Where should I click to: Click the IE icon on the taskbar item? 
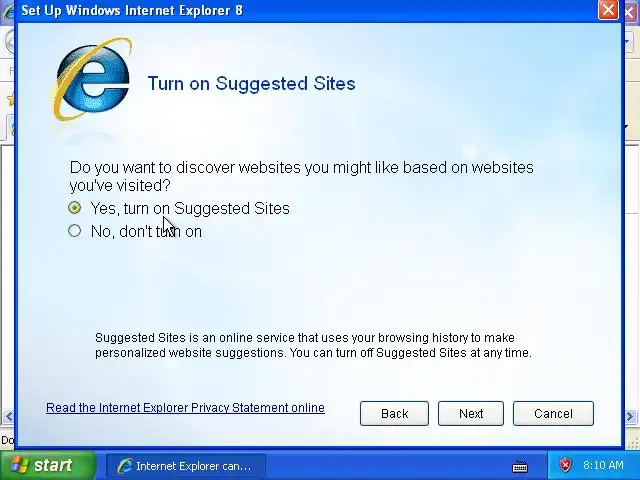tap(125, 466)
